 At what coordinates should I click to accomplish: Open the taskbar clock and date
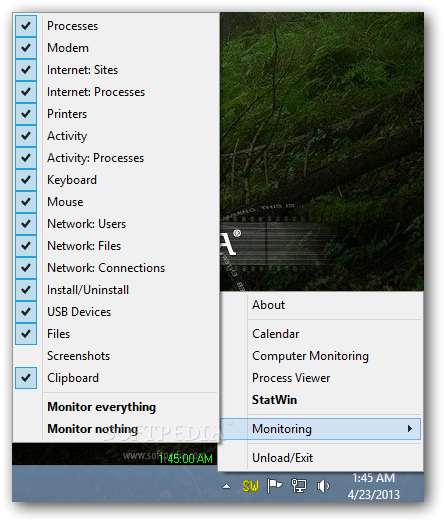pos(373,486)
